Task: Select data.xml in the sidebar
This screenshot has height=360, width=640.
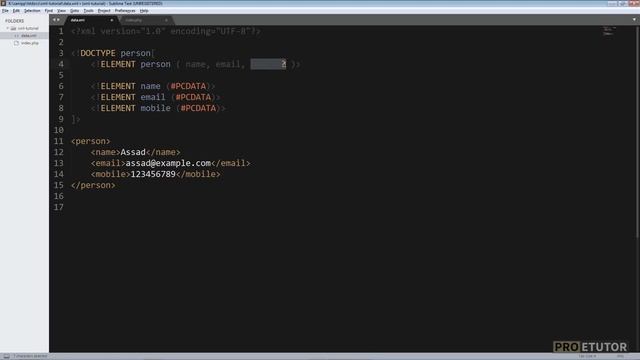Action: [x=29, y=36]
